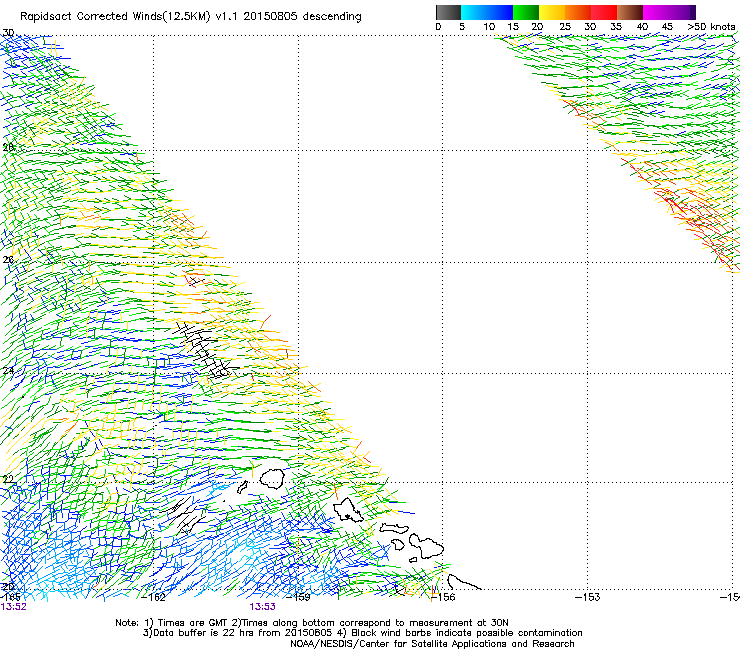Click the black contaminated wind barbs near 24N
Viewport: 740px width, 650px height.
coord(204,350)
